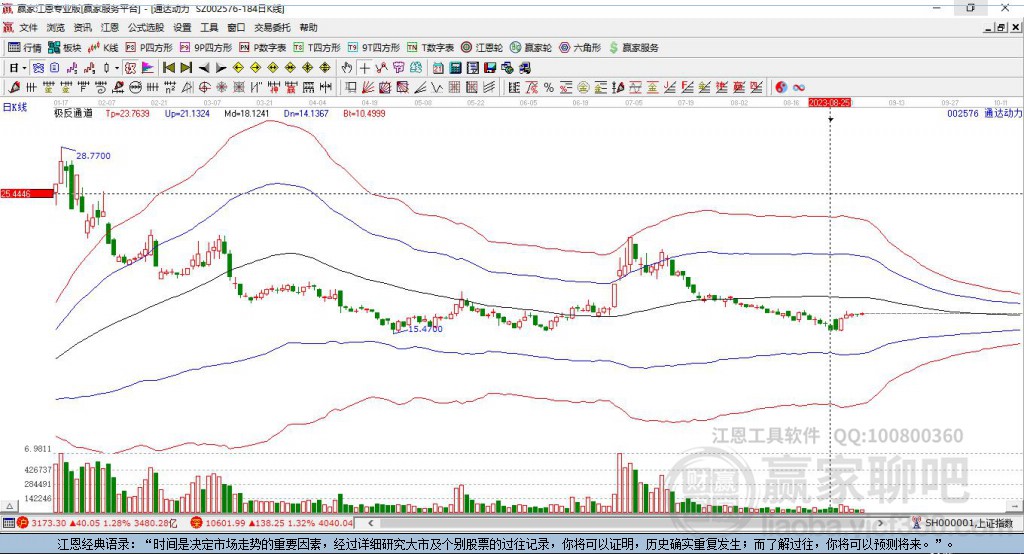Screen dimensions: 1024x554
Task: Open the P数字表 tool
Action: (262, 48)
